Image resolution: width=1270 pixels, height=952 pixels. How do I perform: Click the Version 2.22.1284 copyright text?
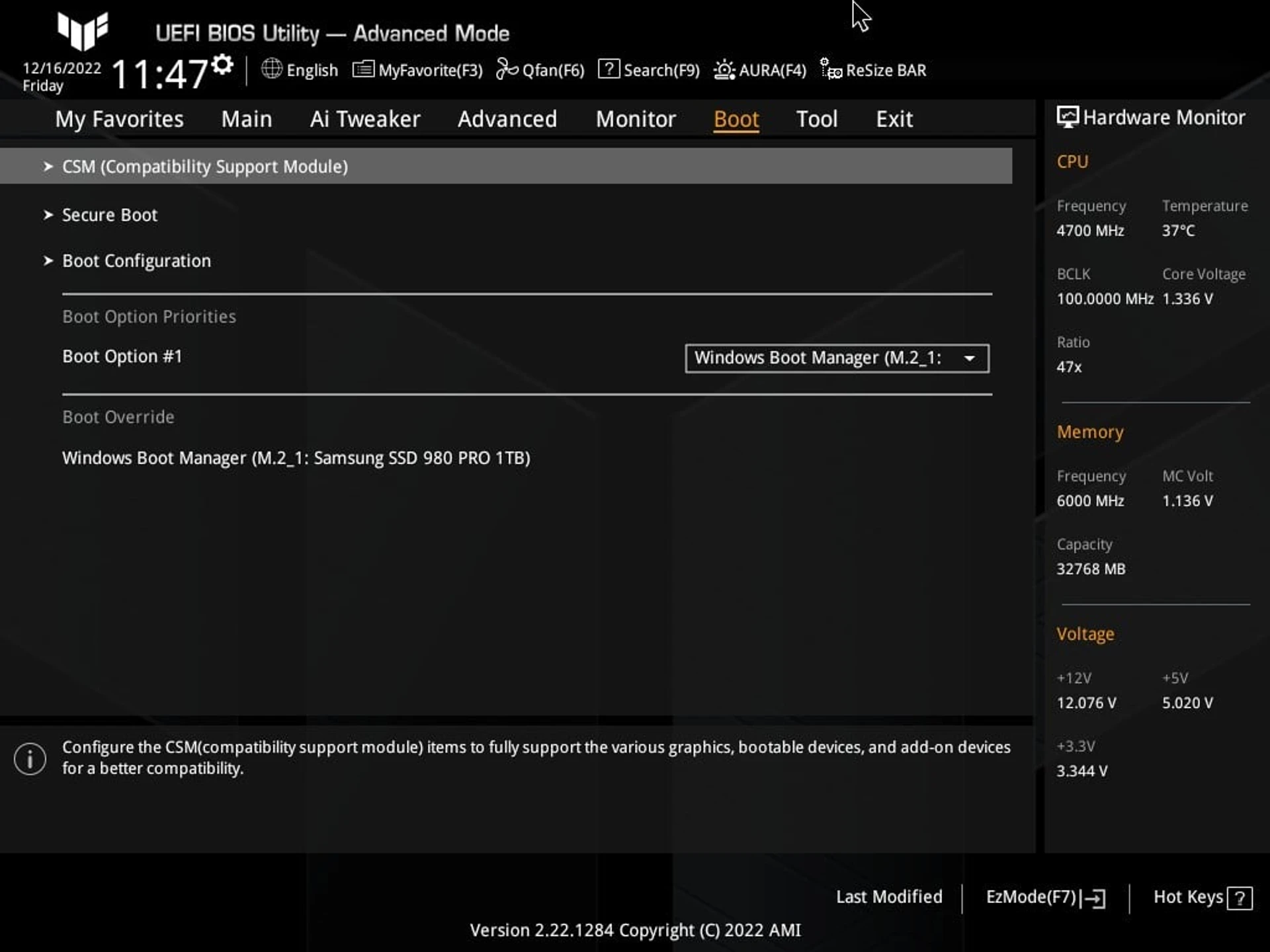(635, 930)
